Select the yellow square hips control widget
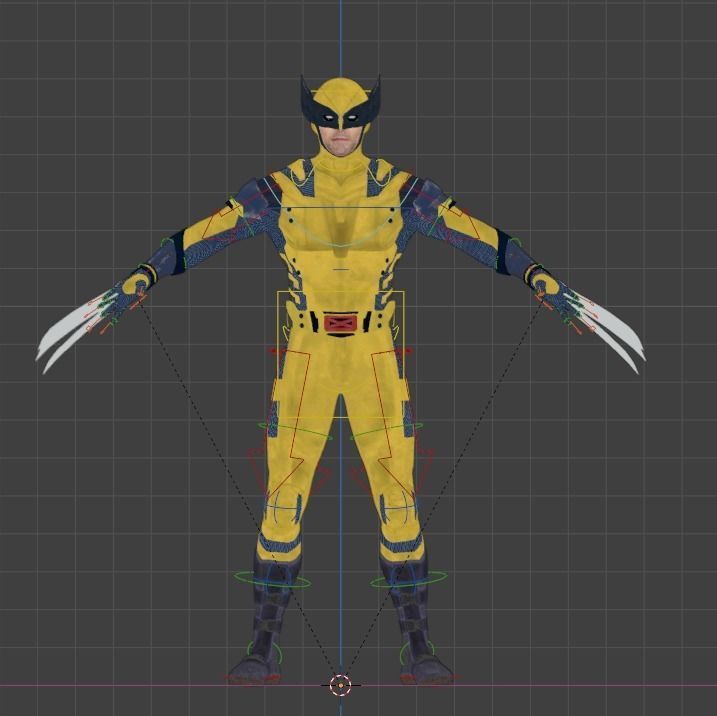 [x=341, y=354]
